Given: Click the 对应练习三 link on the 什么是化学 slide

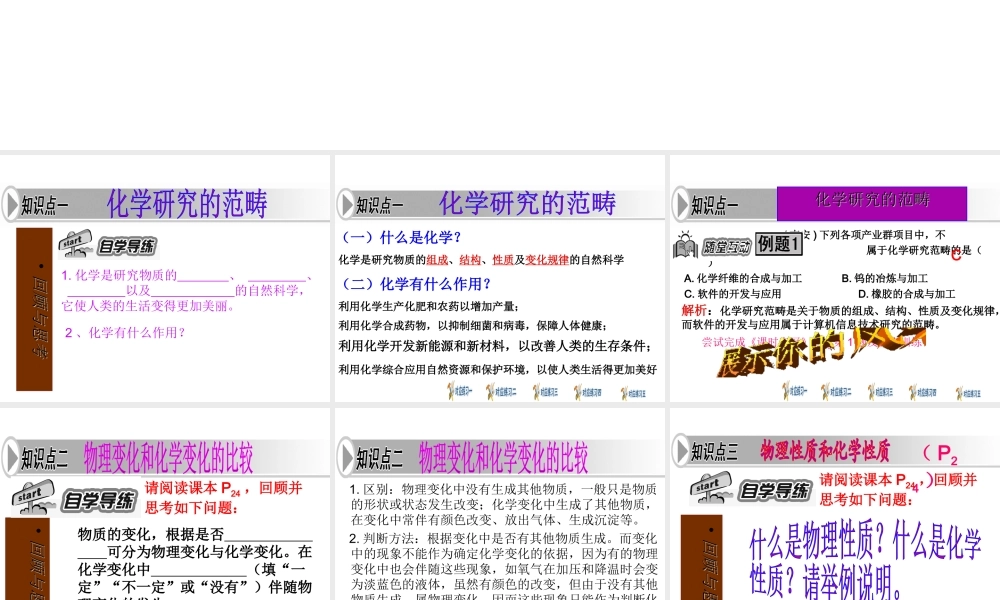Looking at the screenshot, I should 545,391.
